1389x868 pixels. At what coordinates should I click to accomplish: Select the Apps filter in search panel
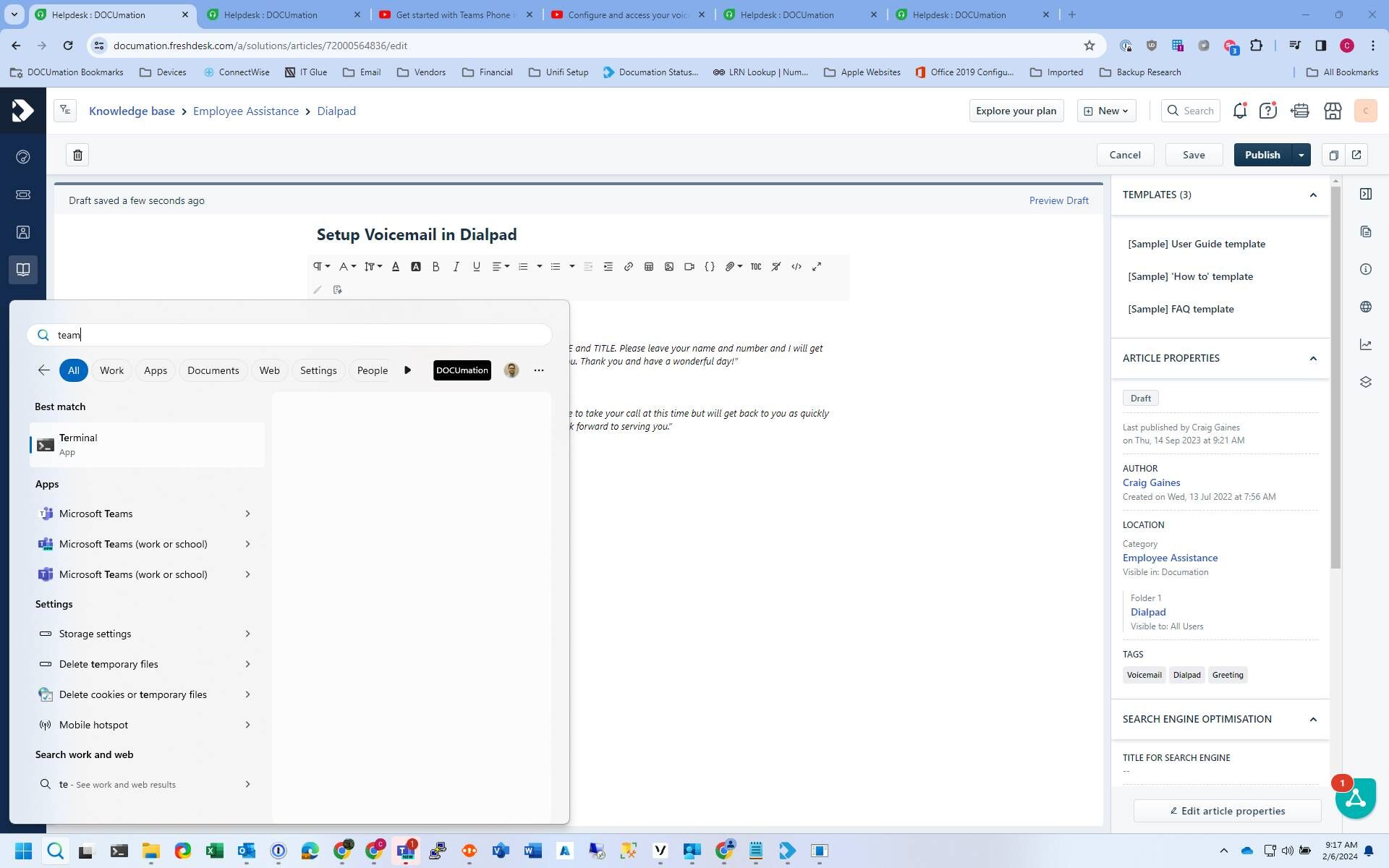click(155, 370)
